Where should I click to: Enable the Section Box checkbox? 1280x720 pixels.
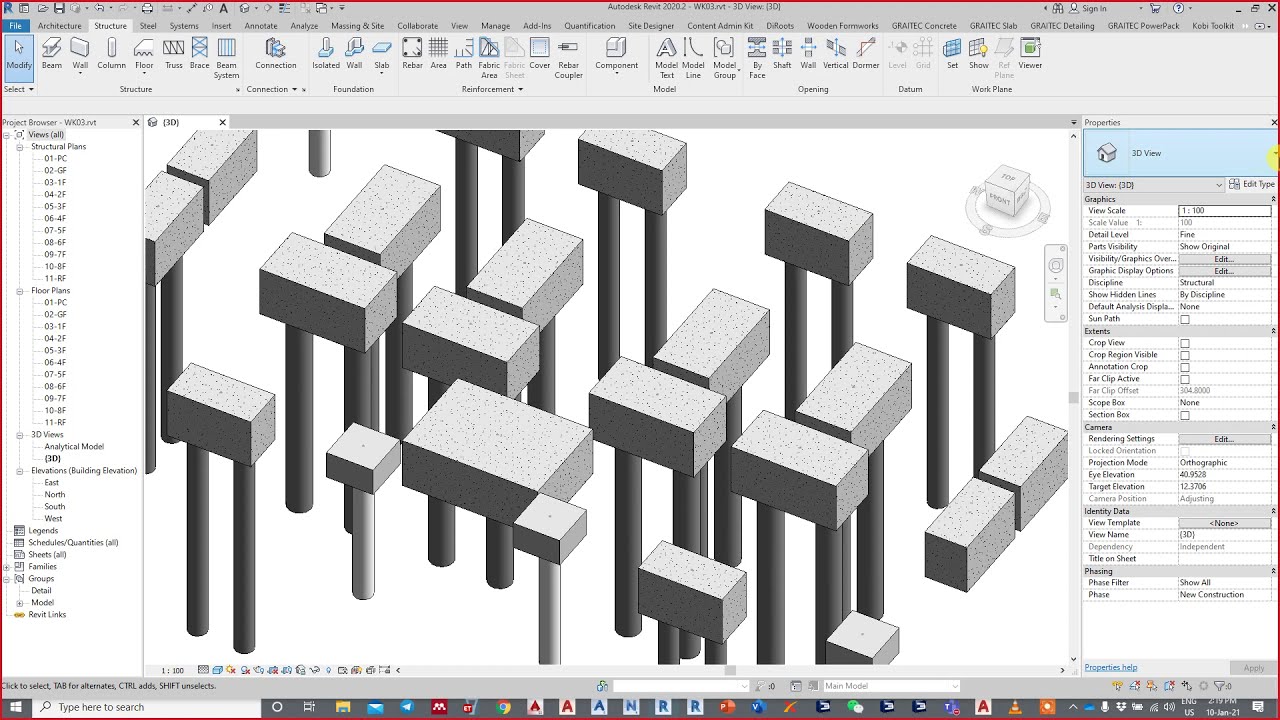(x=1185, y=415)
